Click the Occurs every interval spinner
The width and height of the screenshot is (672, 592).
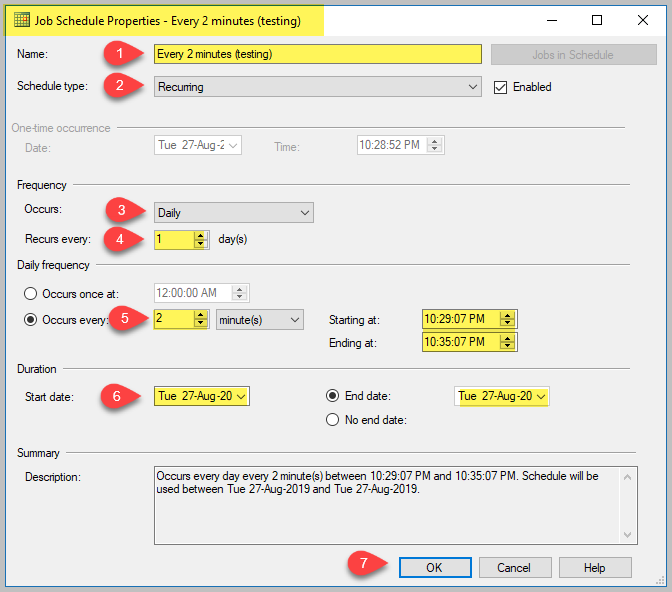(200, 319)
